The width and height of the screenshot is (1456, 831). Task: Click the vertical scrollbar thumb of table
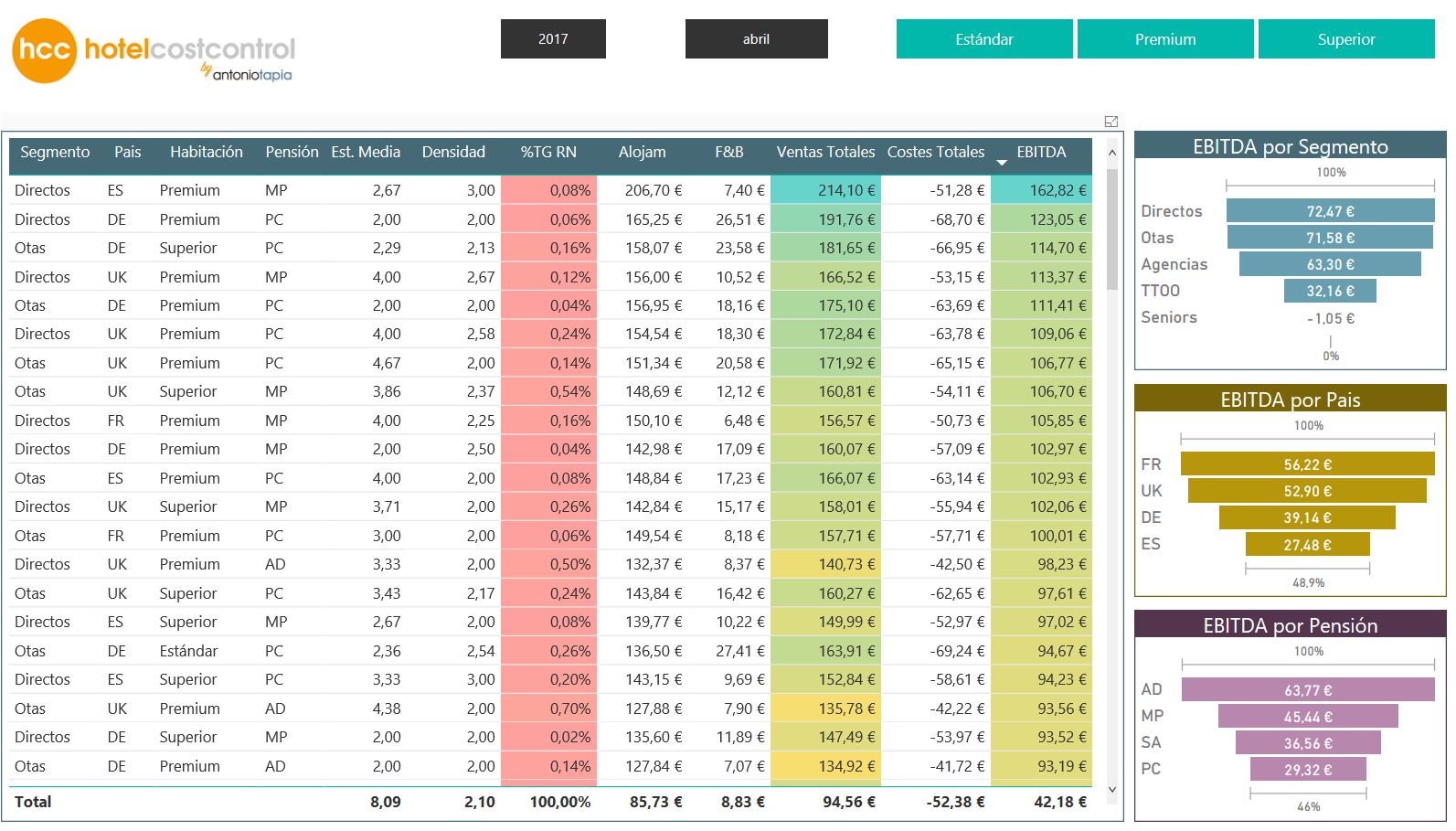1112,229
